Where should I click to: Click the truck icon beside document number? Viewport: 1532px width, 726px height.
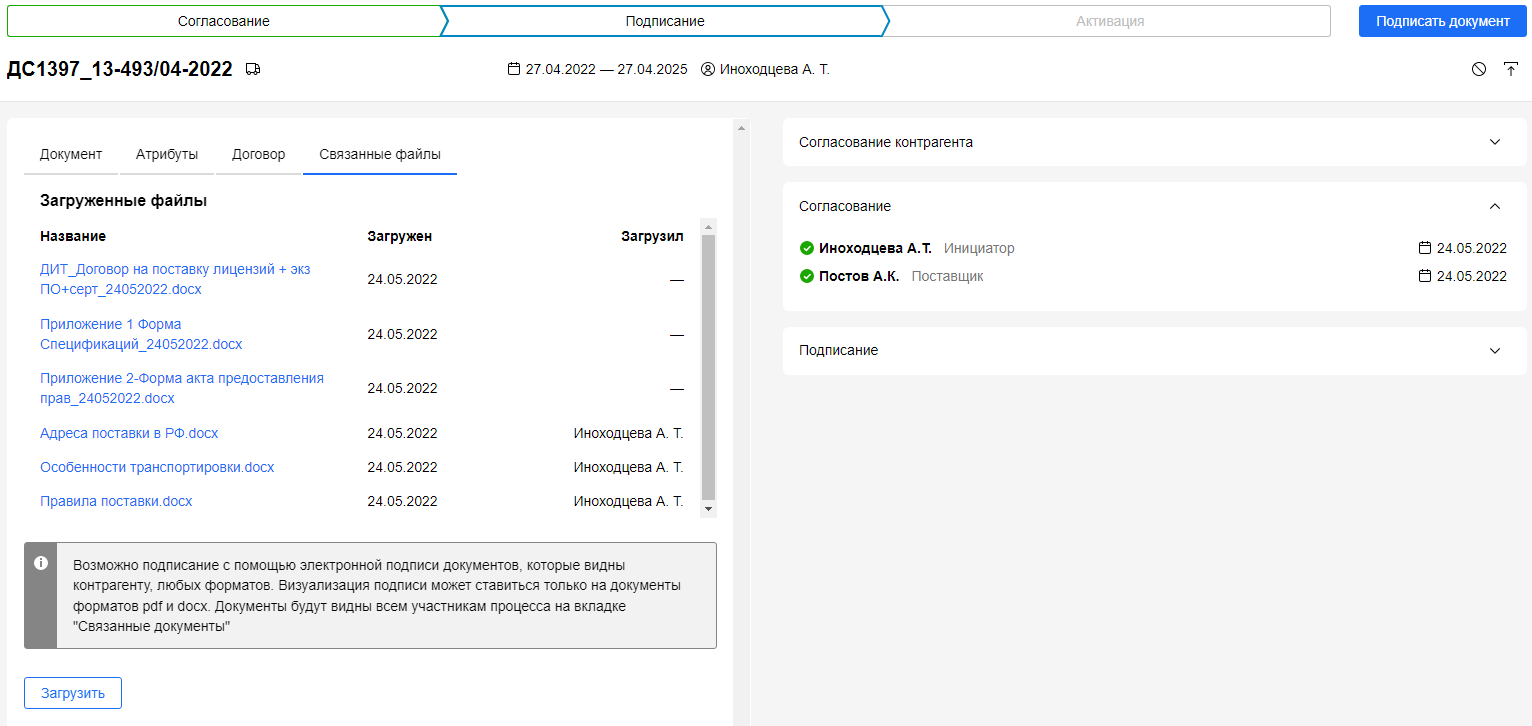tap(253, 70)
